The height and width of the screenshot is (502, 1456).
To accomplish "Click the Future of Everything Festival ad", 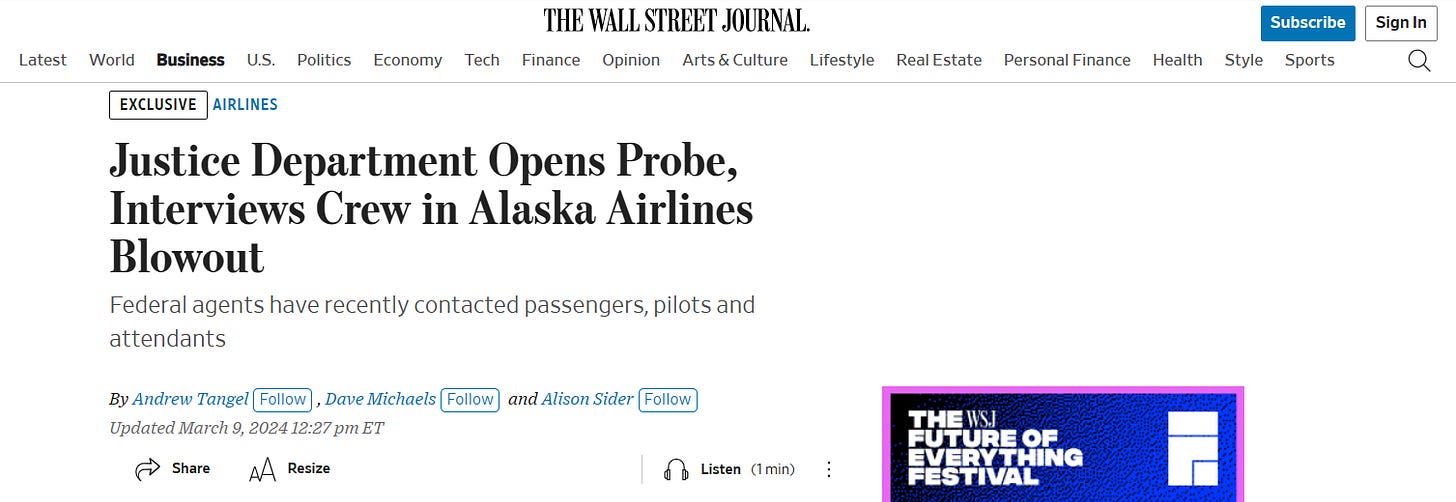I will click(x=1063, y=446).
